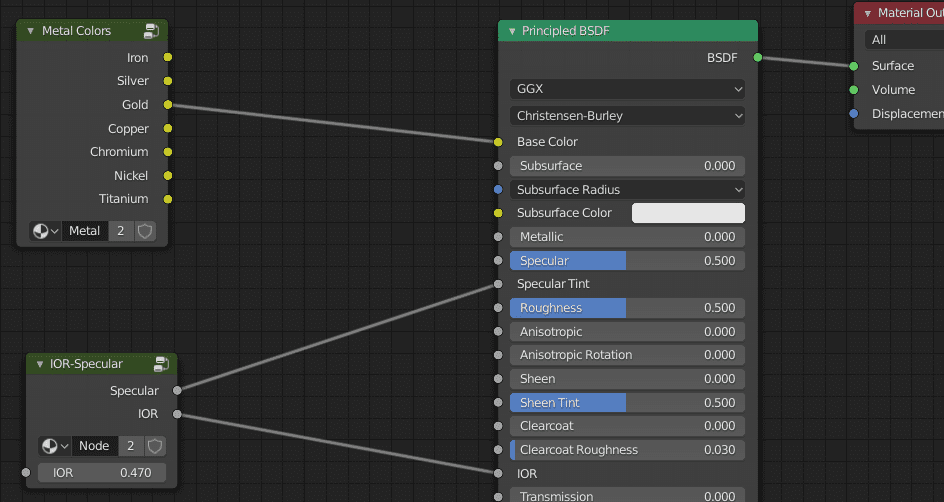The image size is (944, 502).
Task: Select the IOR-Specular node header title
Action: pos(86,364)
